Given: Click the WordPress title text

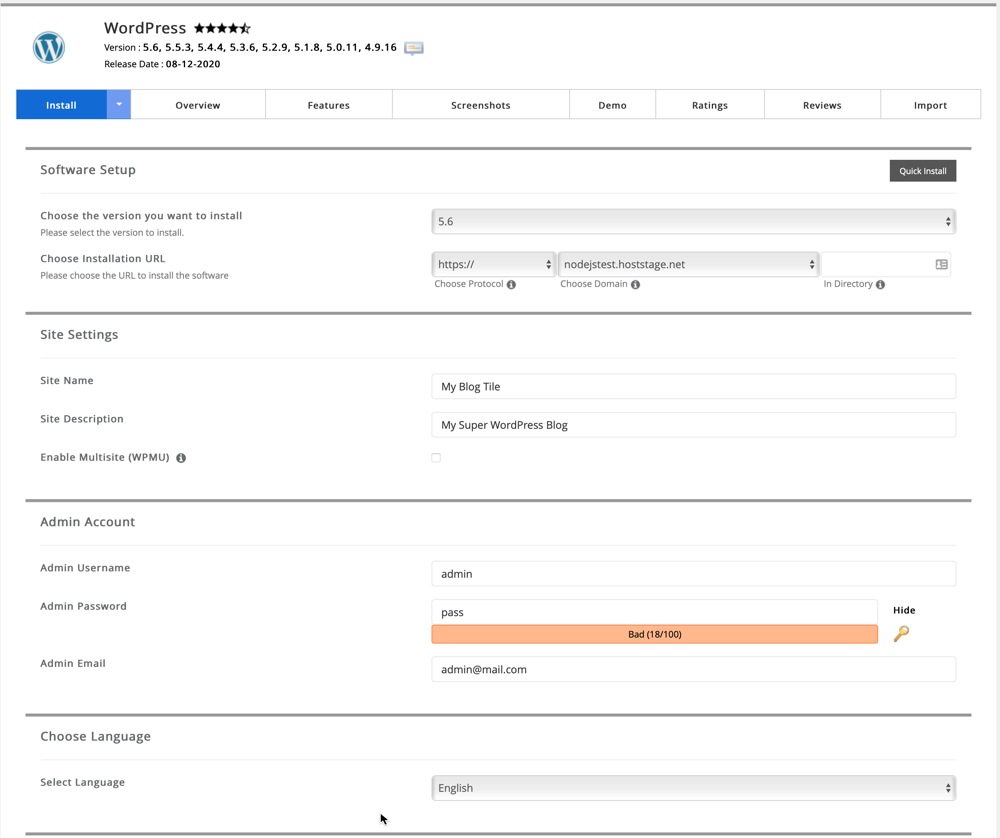Looking at the screenshot, I should coord(145,28).
